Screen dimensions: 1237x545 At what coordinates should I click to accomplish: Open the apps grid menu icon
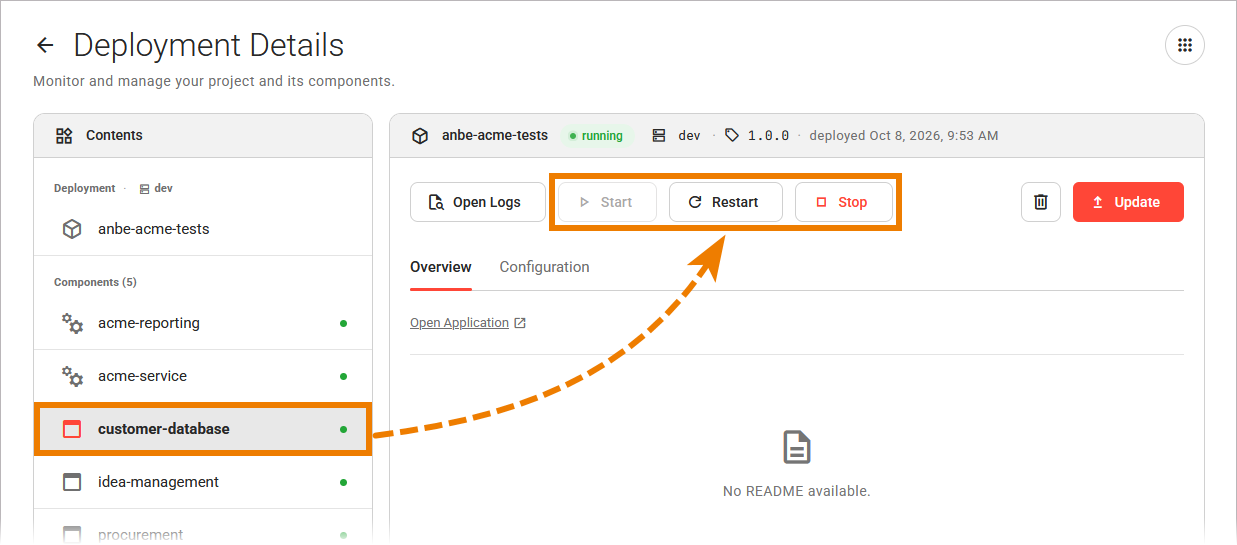pyautogui.click(x=1185, y=45)
